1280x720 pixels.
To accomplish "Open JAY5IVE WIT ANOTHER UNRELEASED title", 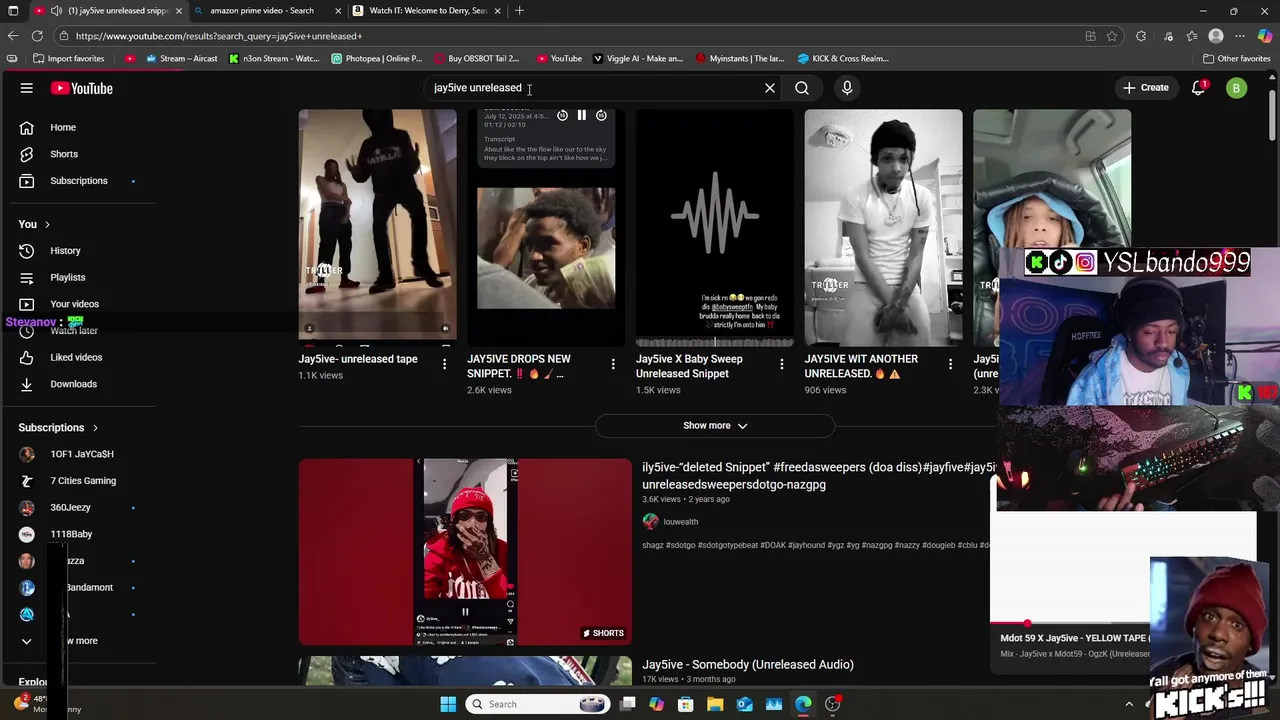I will pyautogui.click(x=861, y=366).
